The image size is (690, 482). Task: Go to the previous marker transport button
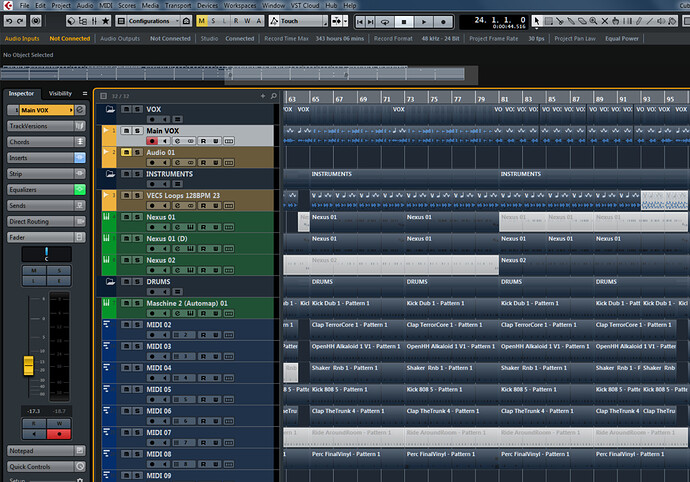click(x=360, y=21)
